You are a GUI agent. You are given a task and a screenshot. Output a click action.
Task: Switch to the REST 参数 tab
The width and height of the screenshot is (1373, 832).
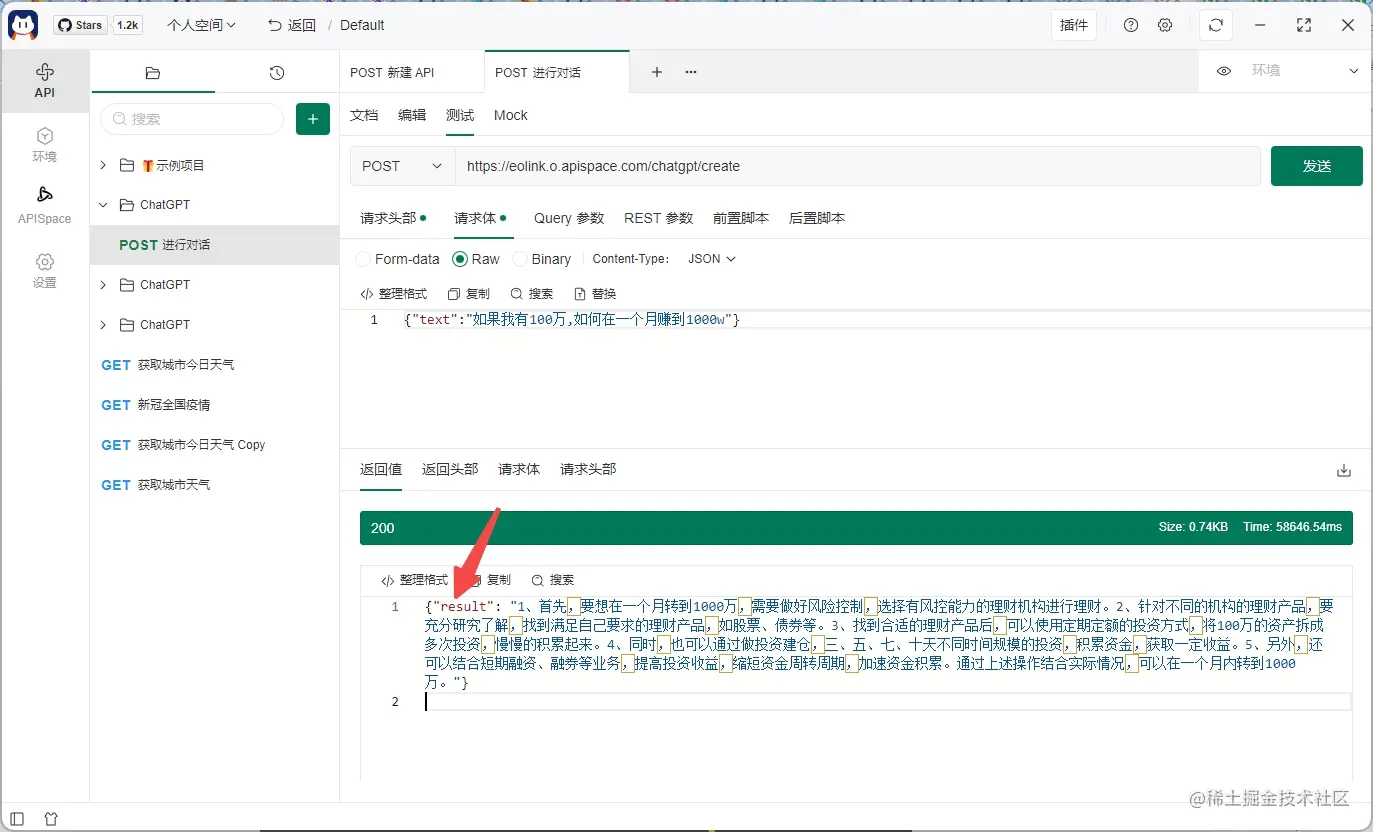659,218
